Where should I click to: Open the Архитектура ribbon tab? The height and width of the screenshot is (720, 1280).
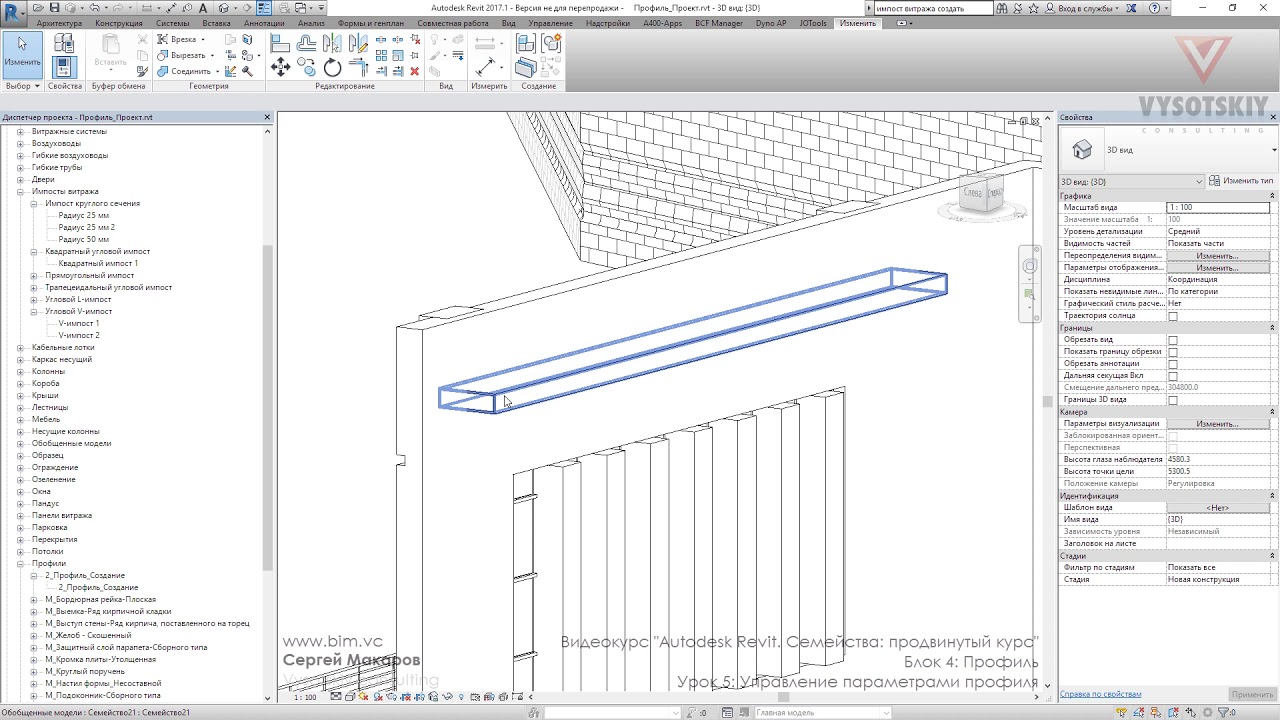[59, 23]
